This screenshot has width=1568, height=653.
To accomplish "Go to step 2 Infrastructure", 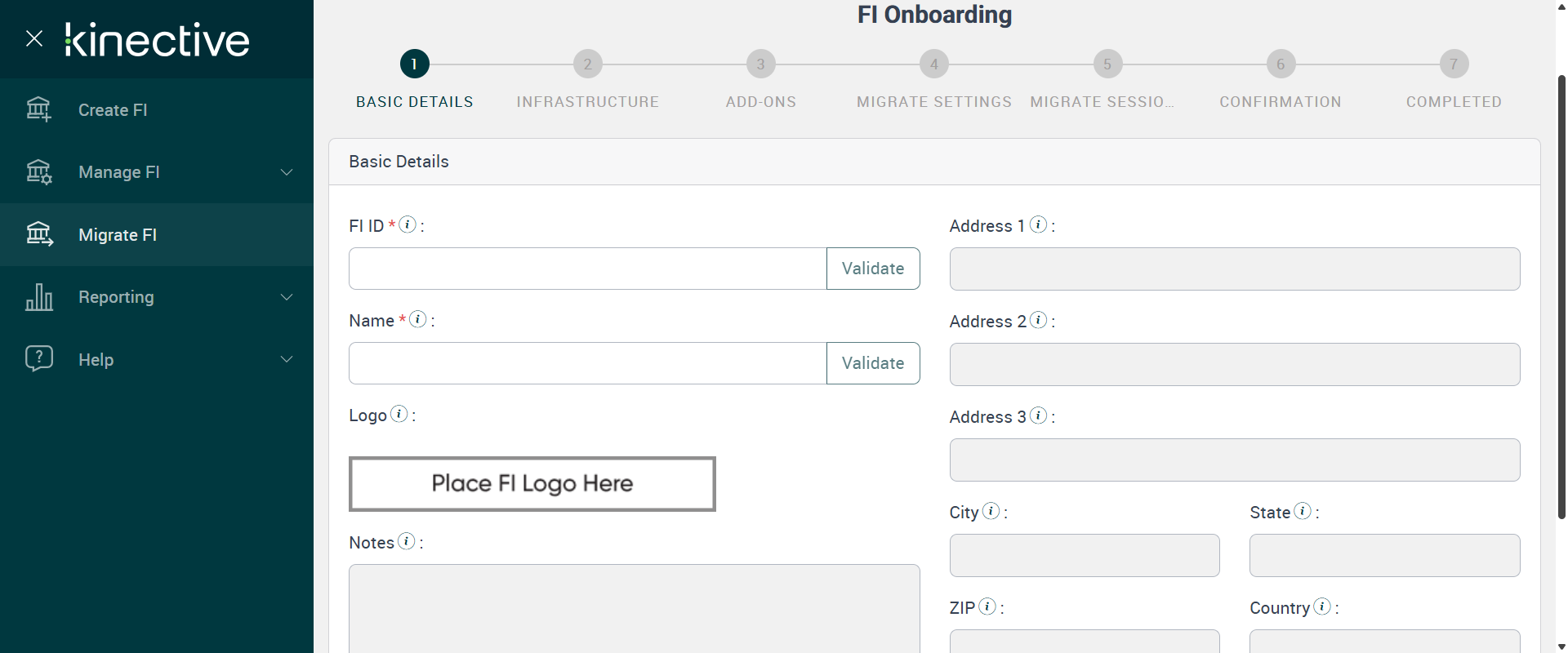I will point(587,64).
